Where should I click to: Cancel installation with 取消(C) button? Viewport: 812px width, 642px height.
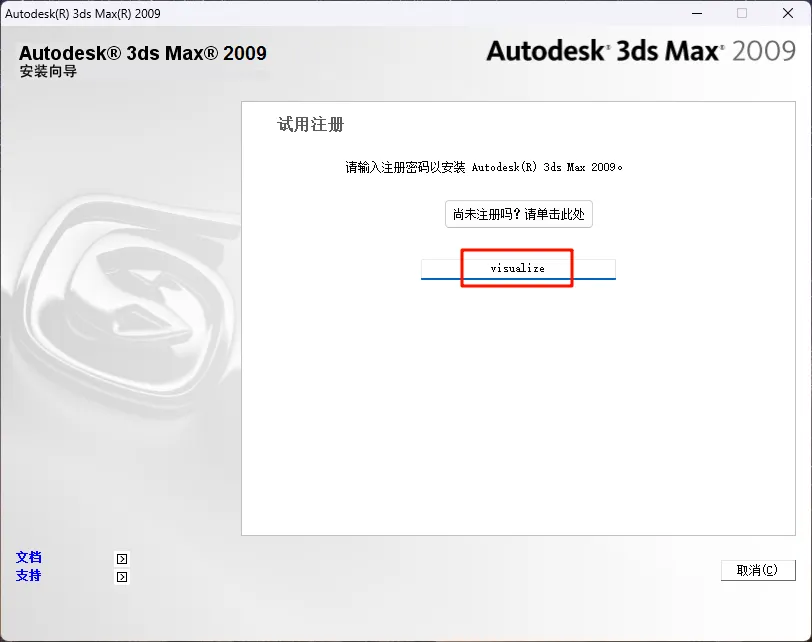[x=758, y=570]
